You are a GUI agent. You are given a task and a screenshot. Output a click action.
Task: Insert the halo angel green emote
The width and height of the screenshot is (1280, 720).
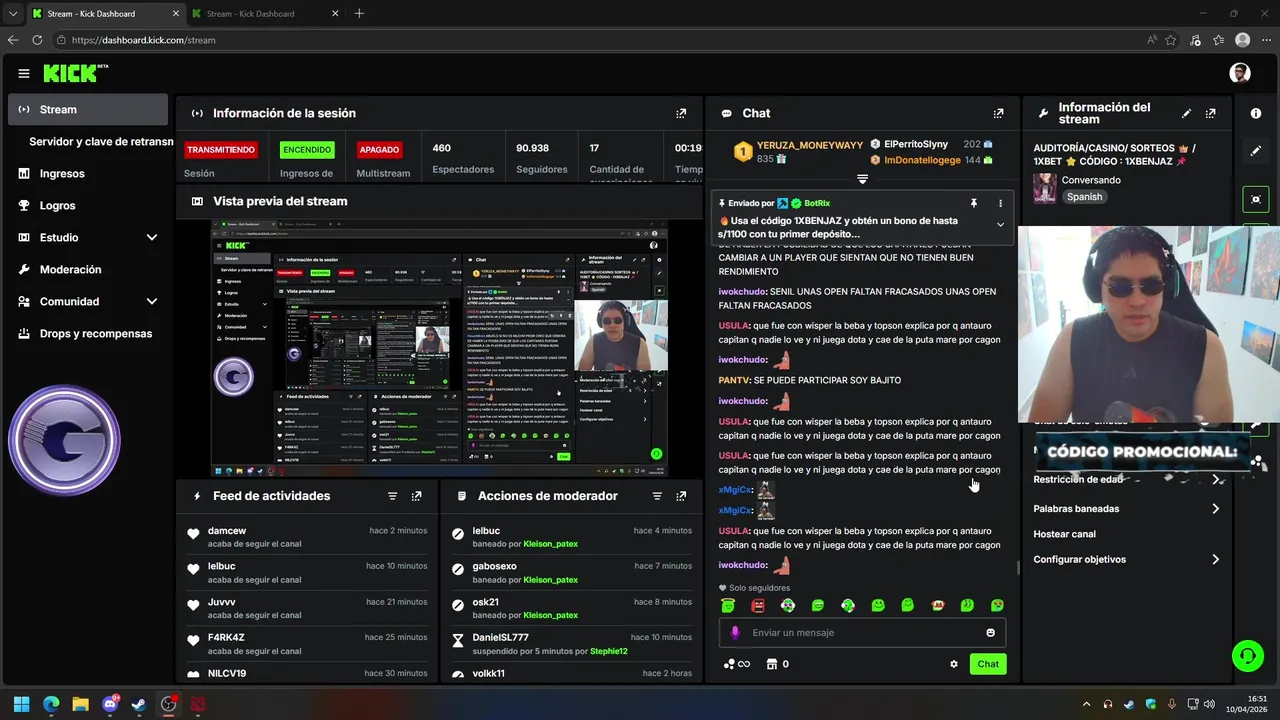tap(728, 606)
